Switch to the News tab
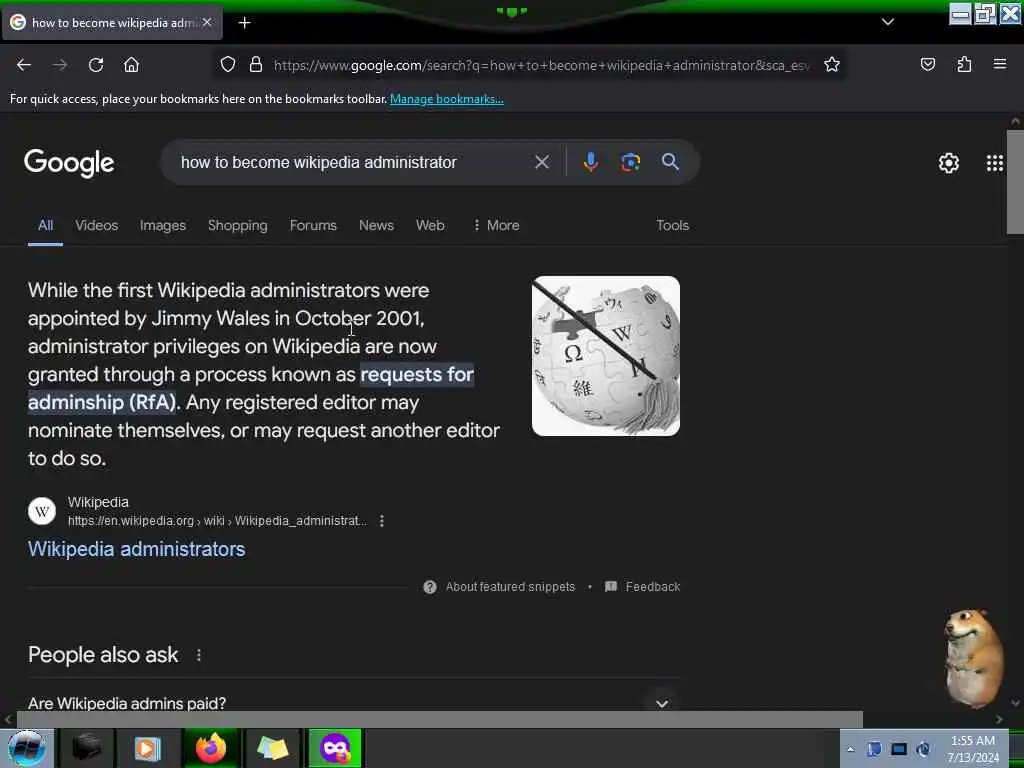This screenshot has height=768, width=1024. (376, 225)
